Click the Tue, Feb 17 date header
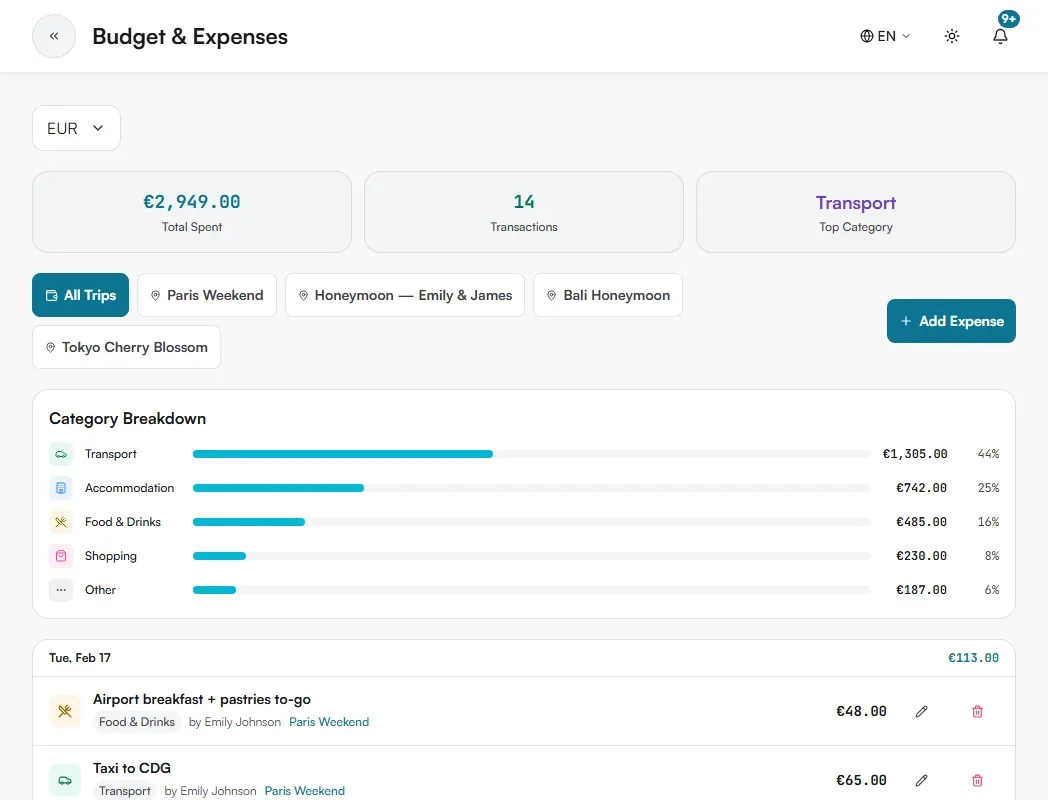 (x=80, y=658)
